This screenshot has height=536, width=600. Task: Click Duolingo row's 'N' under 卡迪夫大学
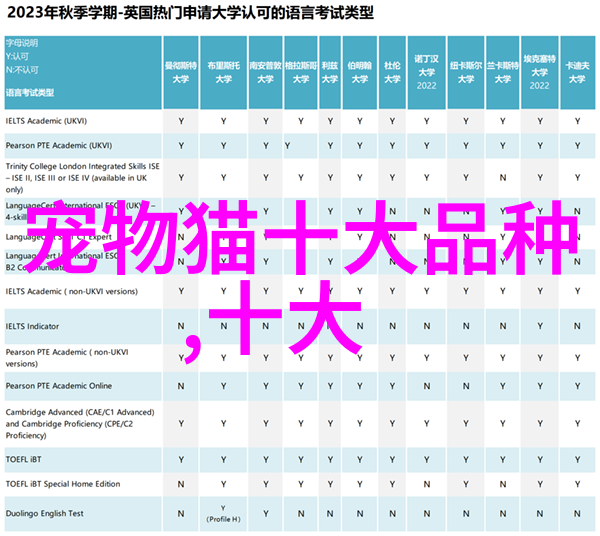click(x=577, y=513)
